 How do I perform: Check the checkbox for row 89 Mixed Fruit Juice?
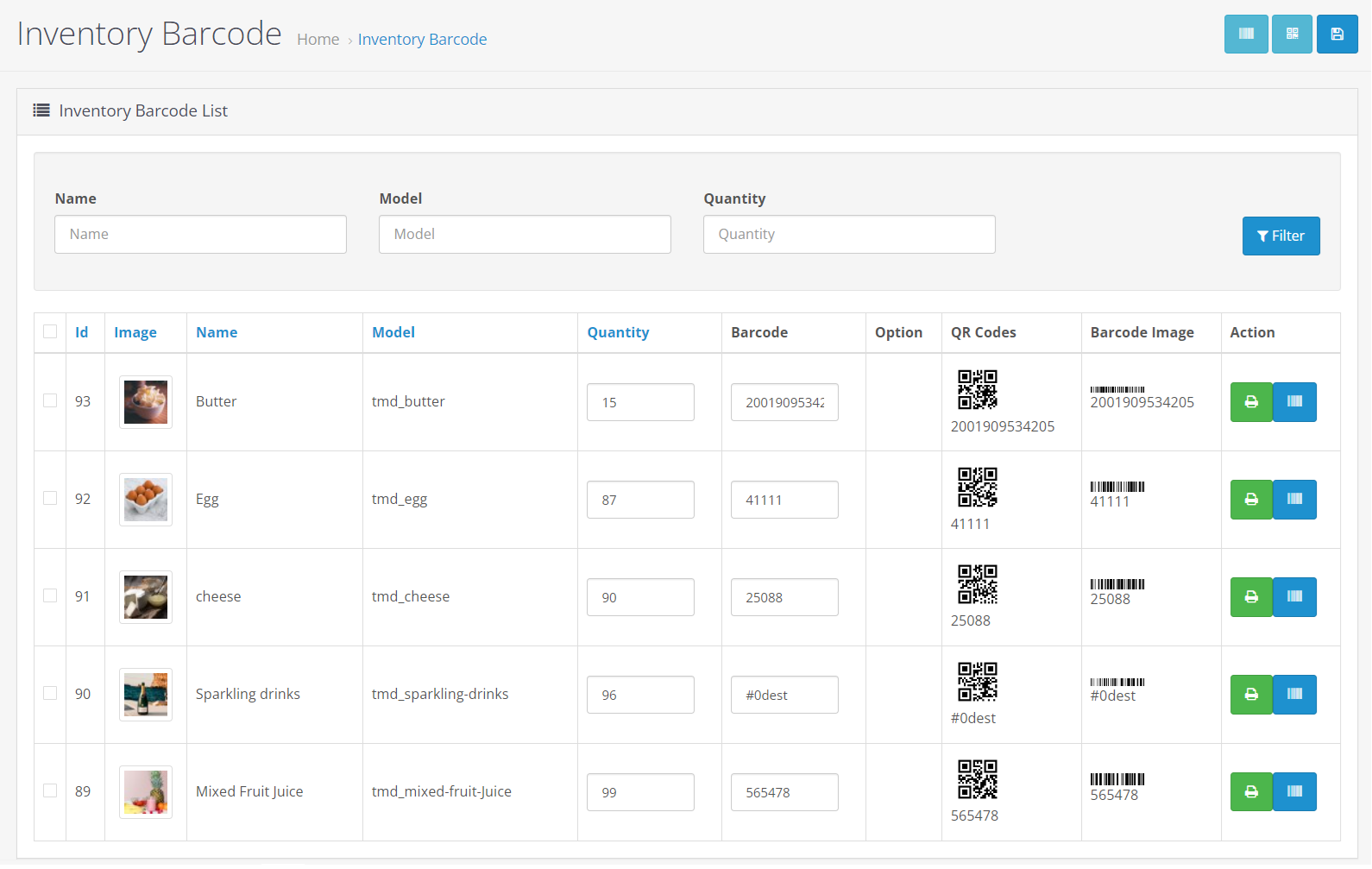click(x=50, y=790)
